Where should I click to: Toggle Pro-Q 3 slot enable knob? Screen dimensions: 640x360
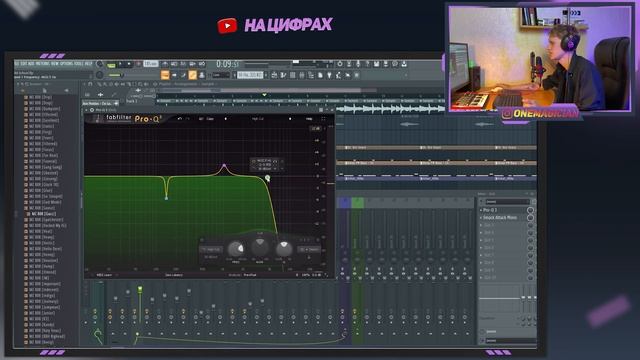click(x=530, y=210)
